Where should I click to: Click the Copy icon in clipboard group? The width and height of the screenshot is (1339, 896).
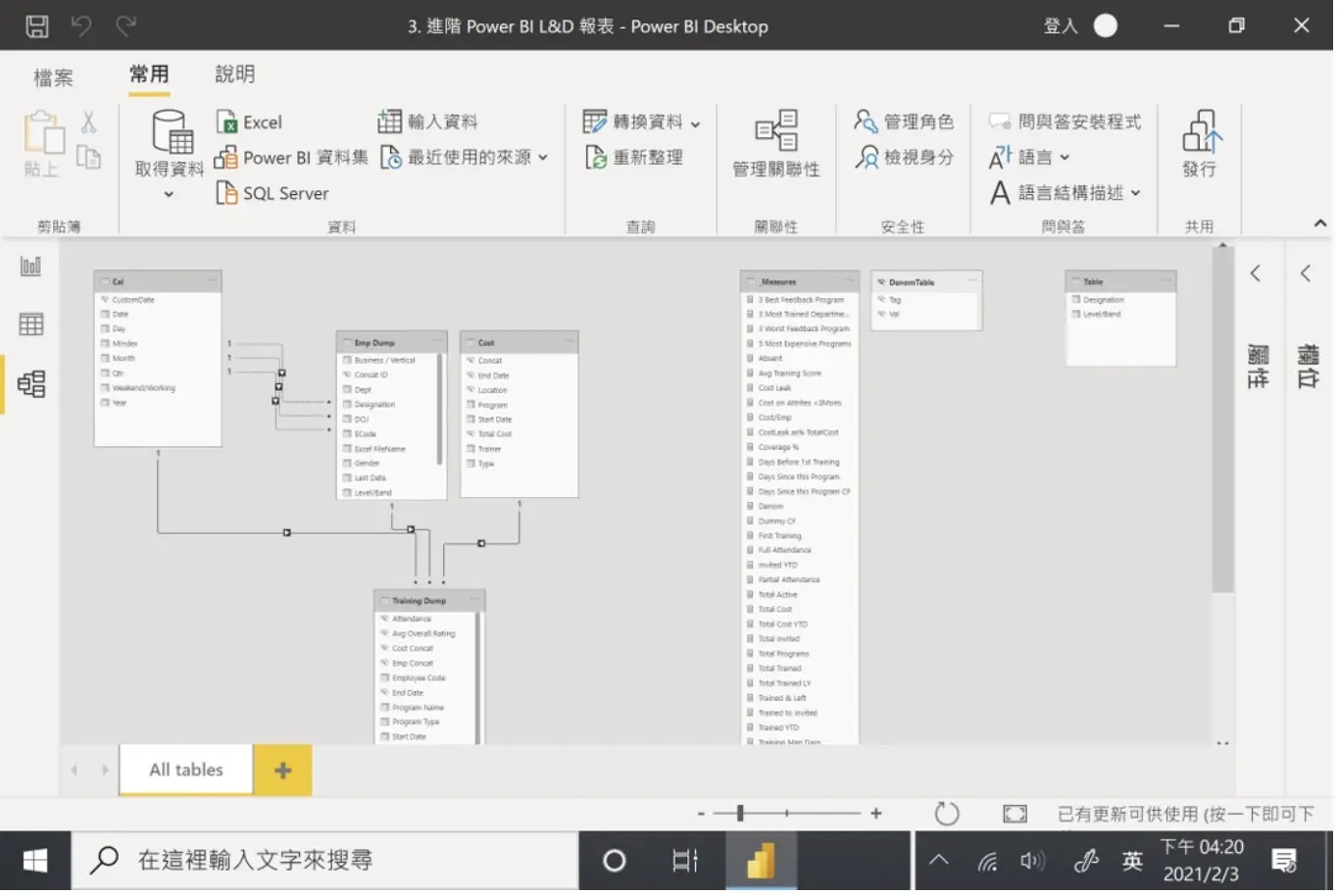coord(89,157)
